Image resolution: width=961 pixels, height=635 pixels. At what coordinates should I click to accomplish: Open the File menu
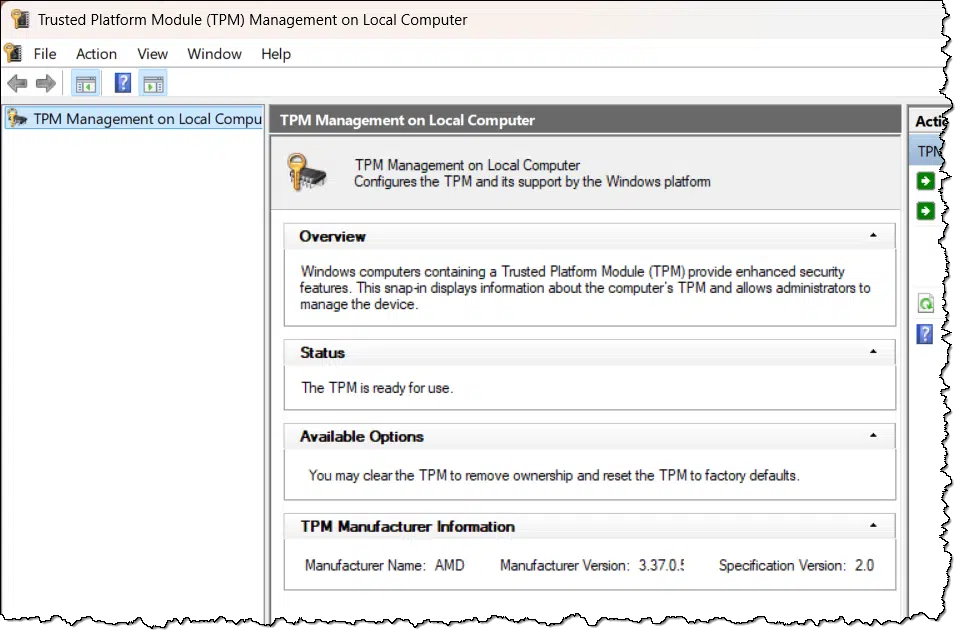45,54
